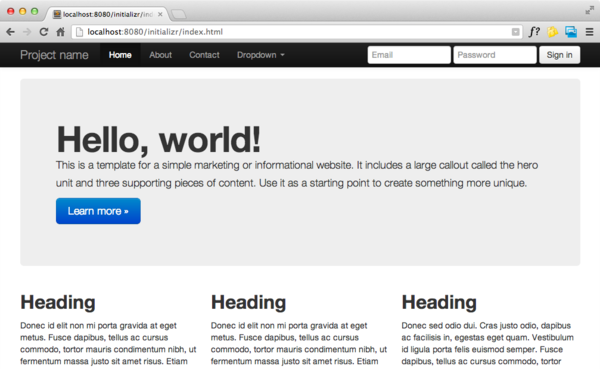Viewport: 600px width, 369px height.
Task: Click the first column's Heading title
Action: (x=58, y=302)
